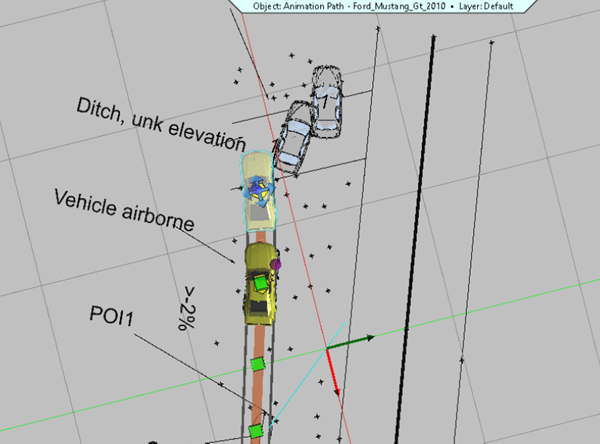Select the 'Vehicle airborne' annotation
The height and width of the screenshot is (444, 600).
pyautogui.click(x=124, y=210)
